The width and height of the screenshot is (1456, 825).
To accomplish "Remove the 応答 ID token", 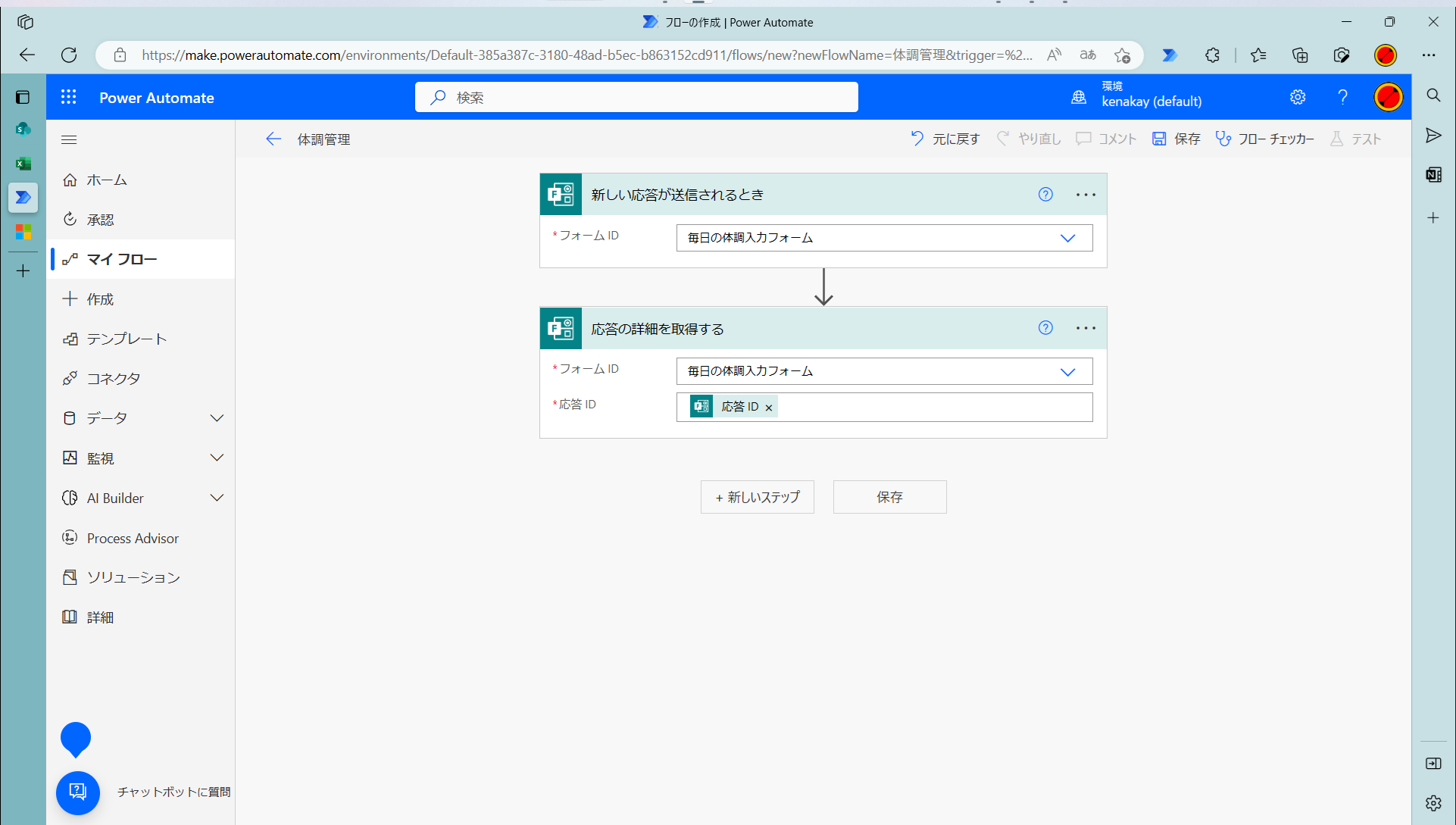I will [769, 408].
